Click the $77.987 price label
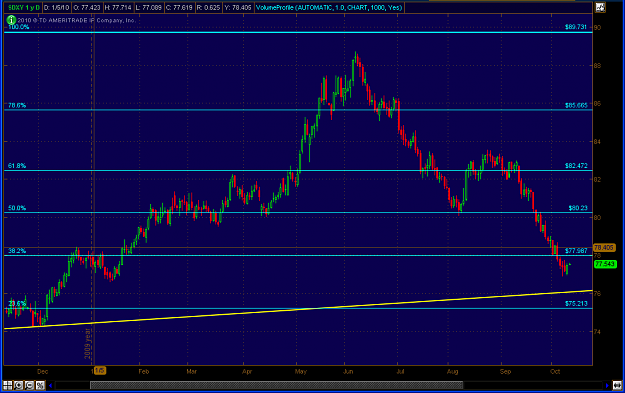Screen dimensions: 625x393 click(x=576, y=251)
